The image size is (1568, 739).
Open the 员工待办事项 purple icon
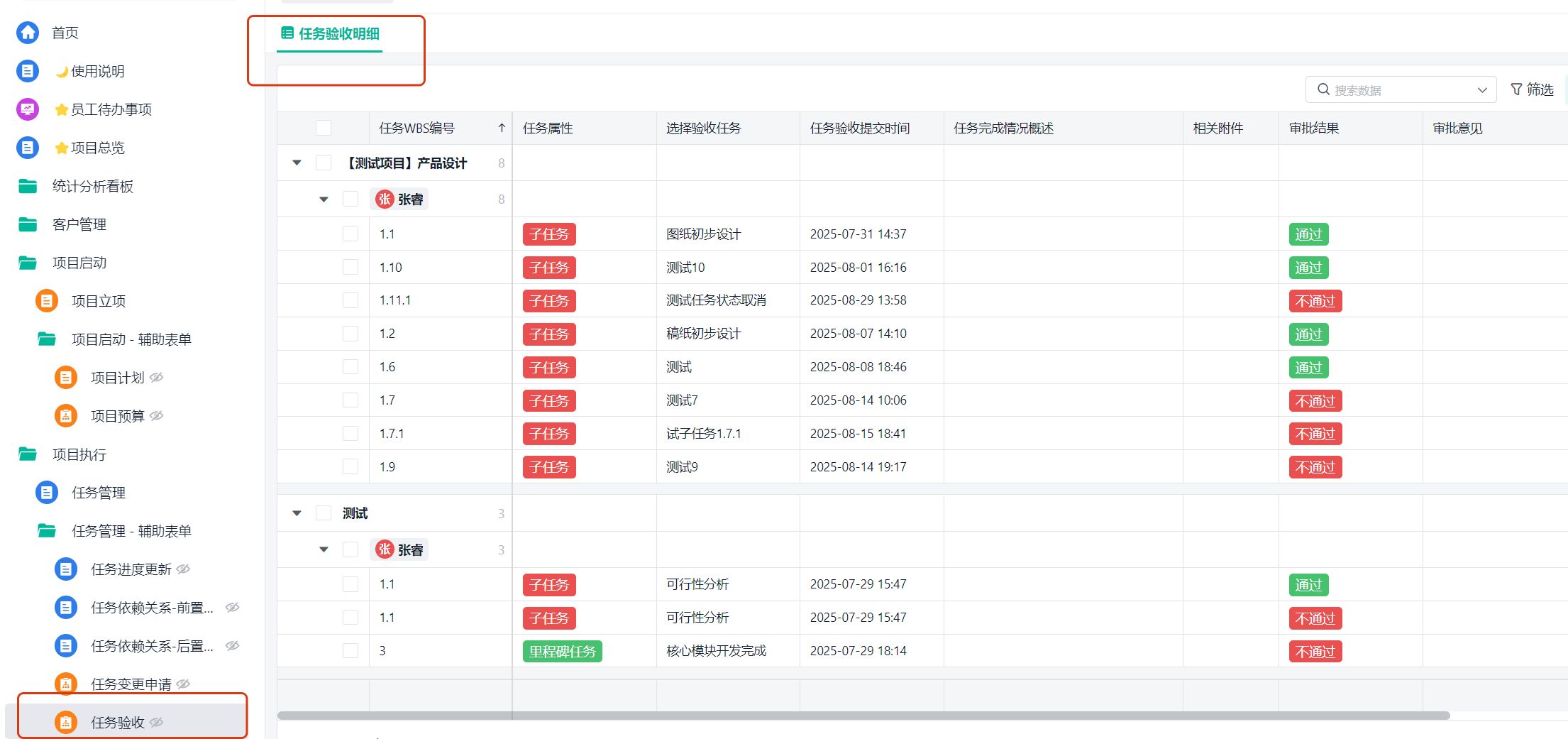pyautogui.click(x=28, y=109)
